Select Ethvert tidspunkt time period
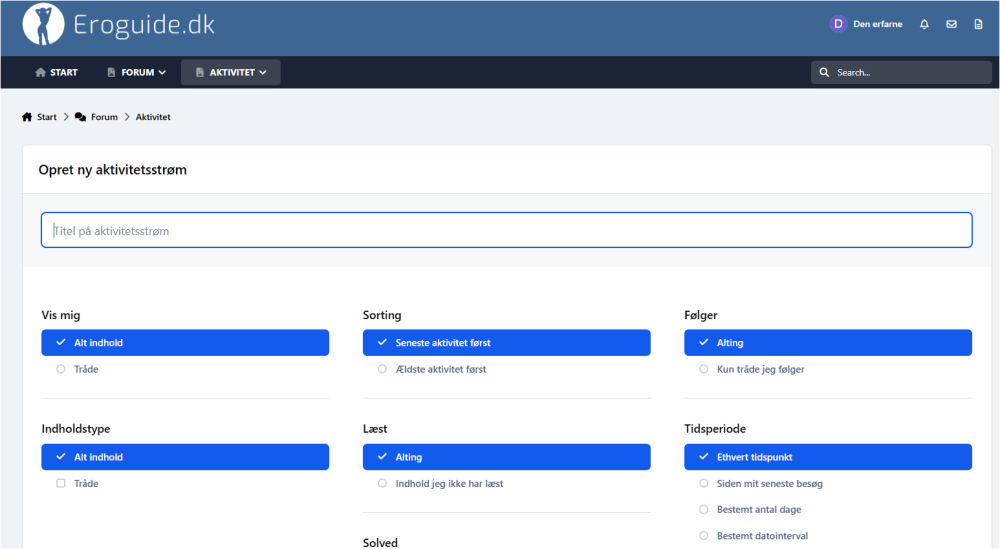1000x549 pixels. (x=828, y=457)
